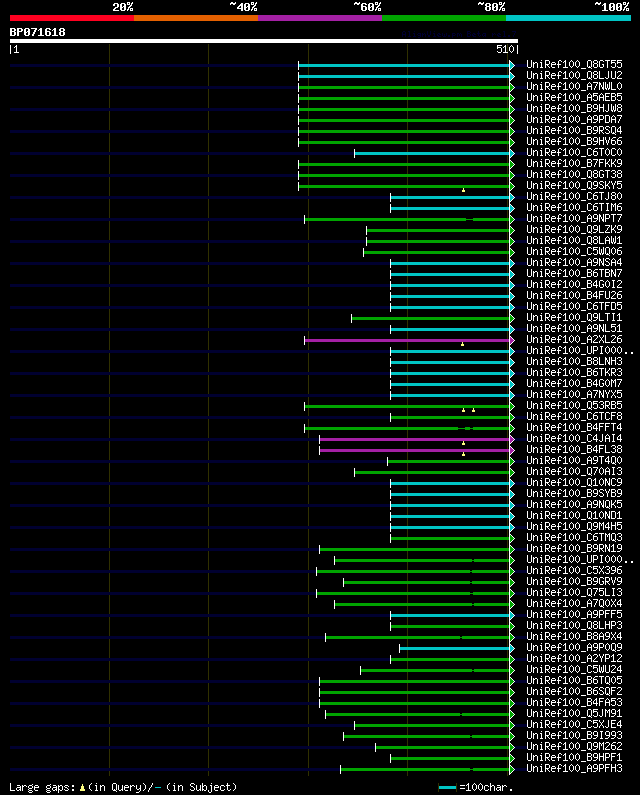Select the UniRef100_A9NPT7 label
640x795 pixels.
coord(574,219)
